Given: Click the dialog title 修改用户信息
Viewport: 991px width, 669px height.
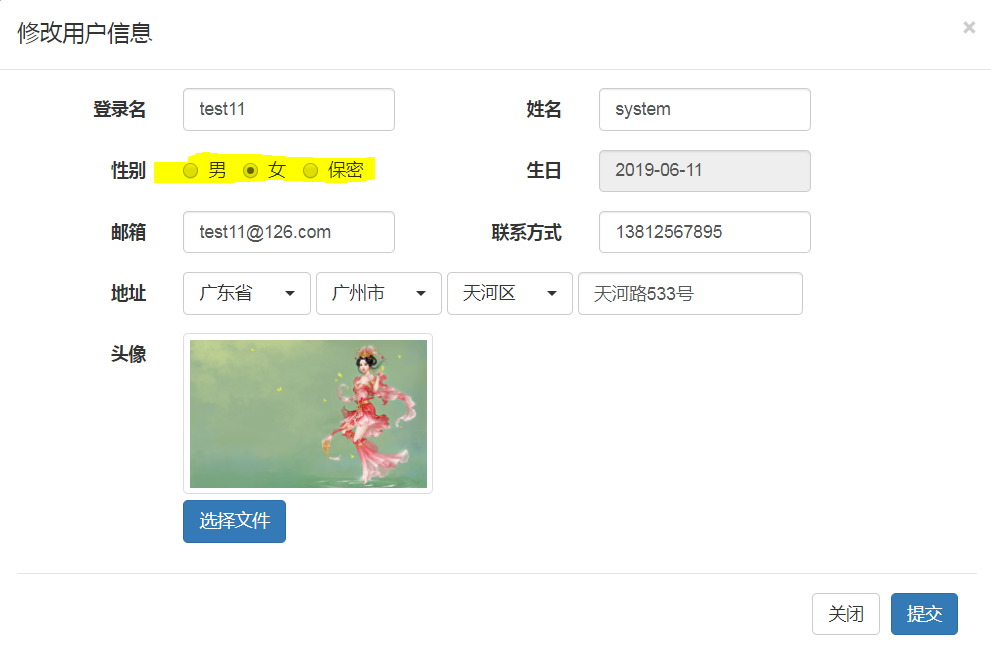Looking at the screenshot, I should (83, 33).
